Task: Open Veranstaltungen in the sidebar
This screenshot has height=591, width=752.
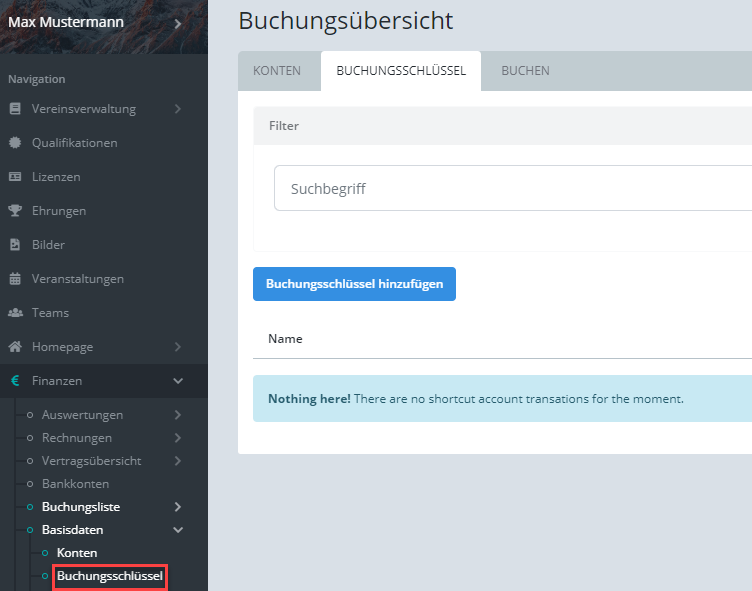Action: pyautogui.click(x=78, y=279)
